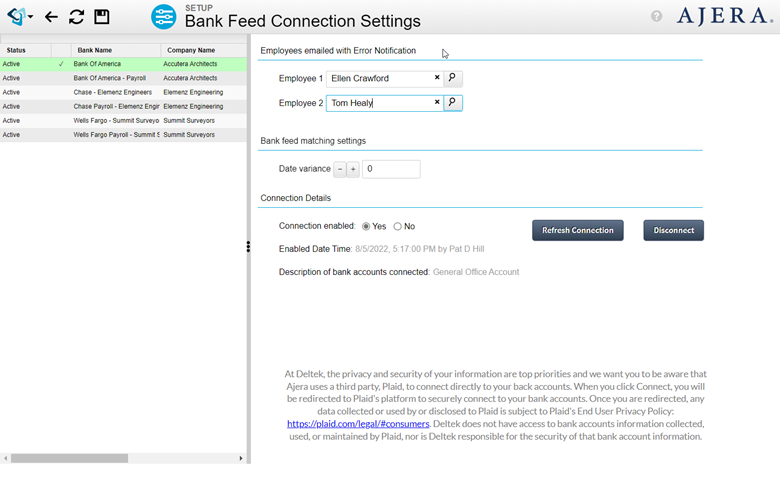Viewport: 780px width, 479px height.
Task: Open the Ajera main menu logo dropdown
Action: pyautogui.click(x=19, y=17)
